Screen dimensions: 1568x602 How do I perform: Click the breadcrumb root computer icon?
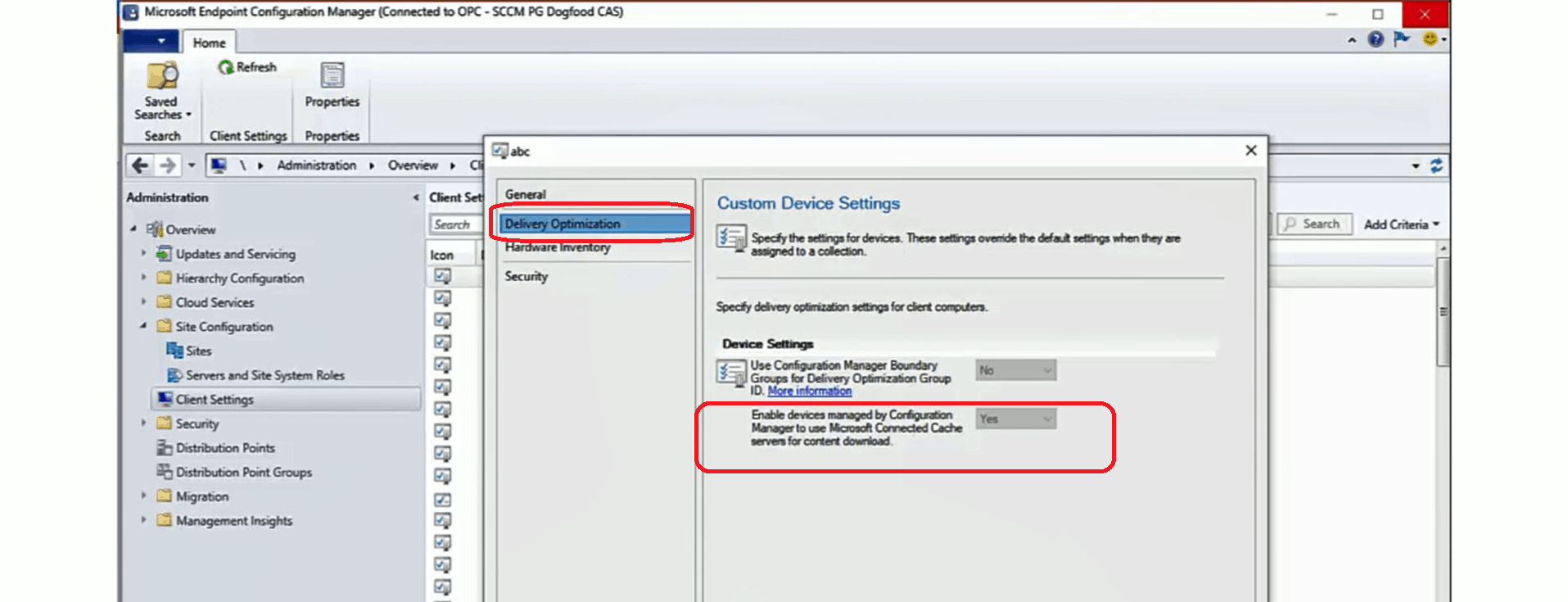point(219,165)
